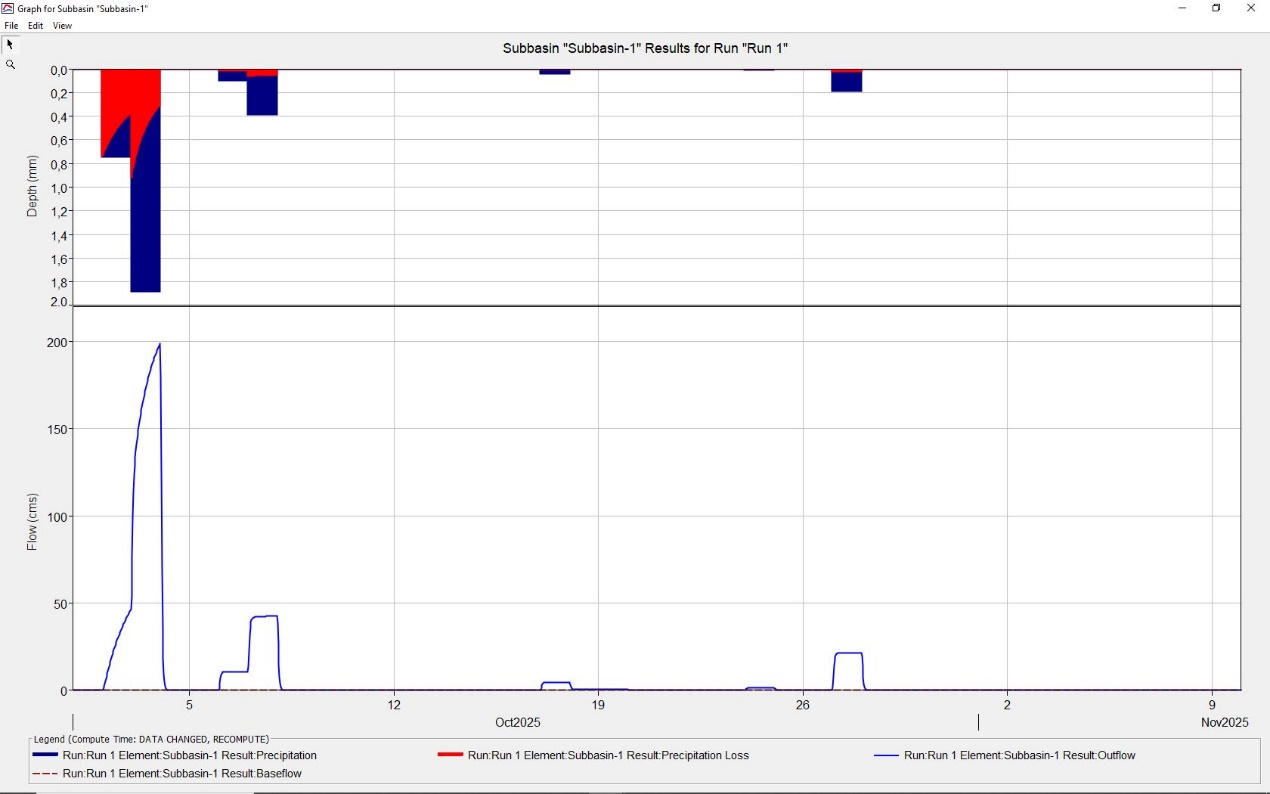Click the Precipitation legend label text

189,756
